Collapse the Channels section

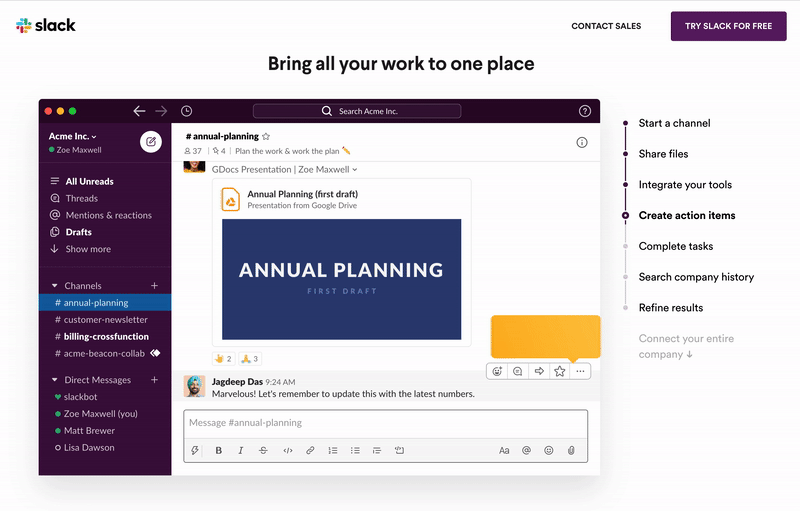[x=55, y=286]
